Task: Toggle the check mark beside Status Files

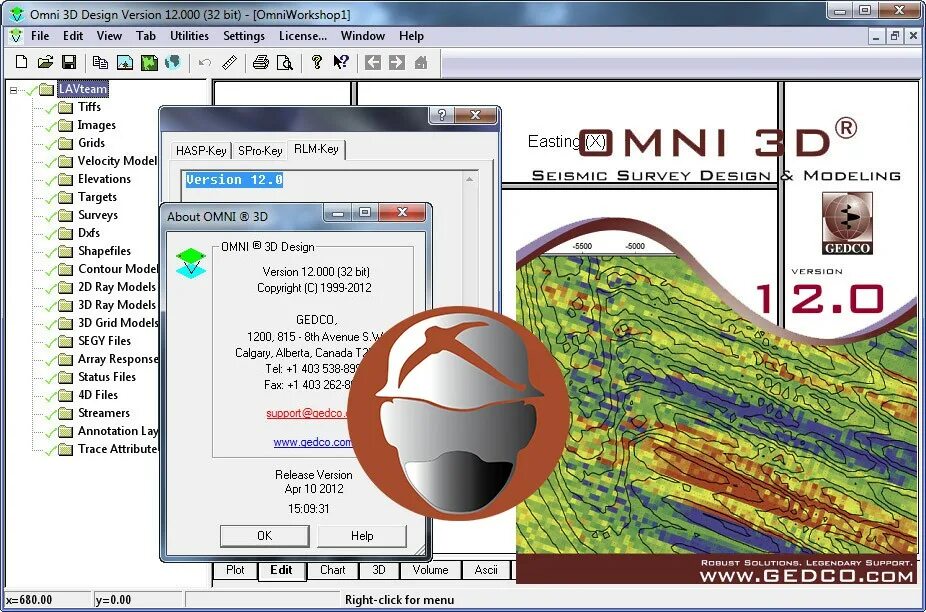Action: 51,377
